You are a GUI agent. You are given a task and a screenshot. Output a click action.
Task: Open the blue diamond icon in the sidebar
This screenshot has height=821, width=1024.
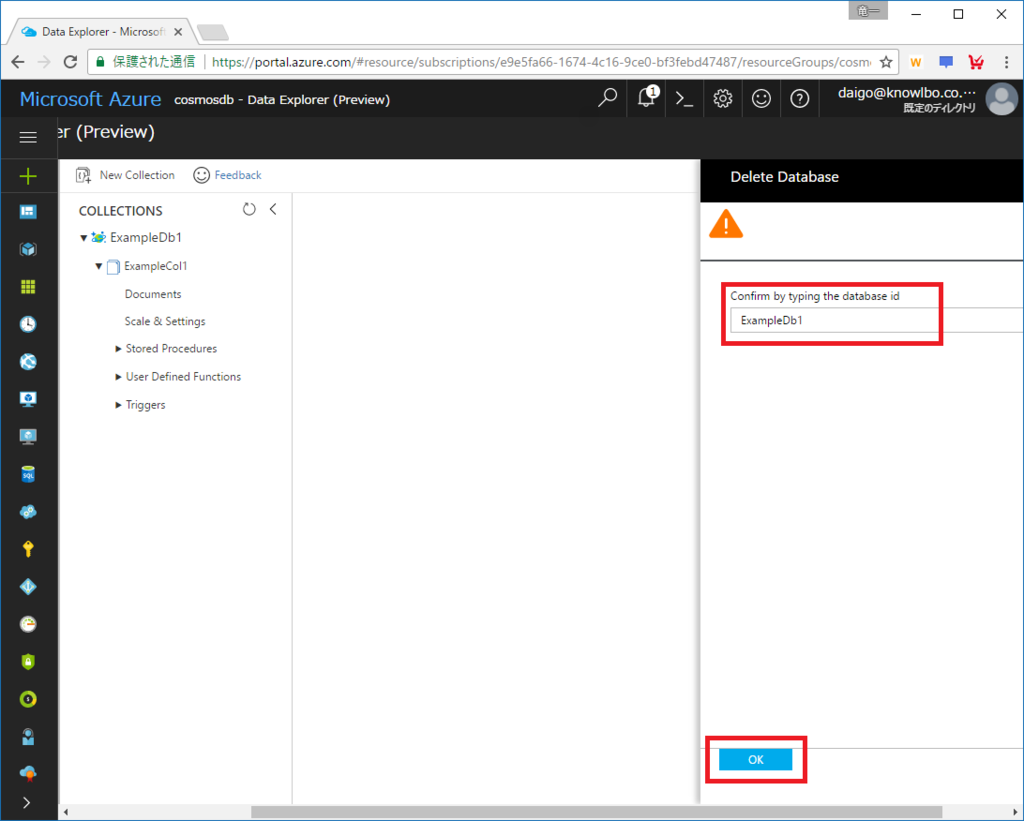pyautogui.click(x=28, y=587)
